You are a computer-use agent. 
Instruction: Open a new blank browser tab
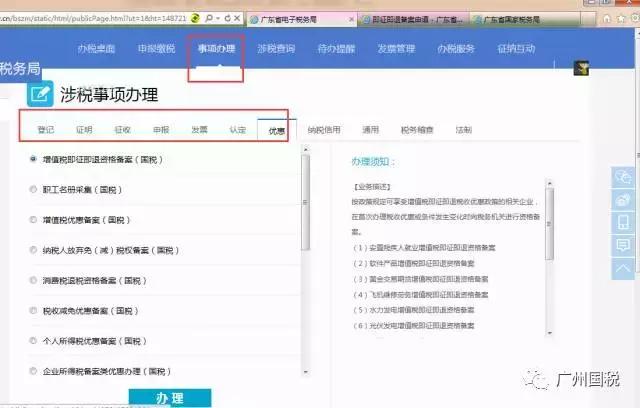click(588, 19)
